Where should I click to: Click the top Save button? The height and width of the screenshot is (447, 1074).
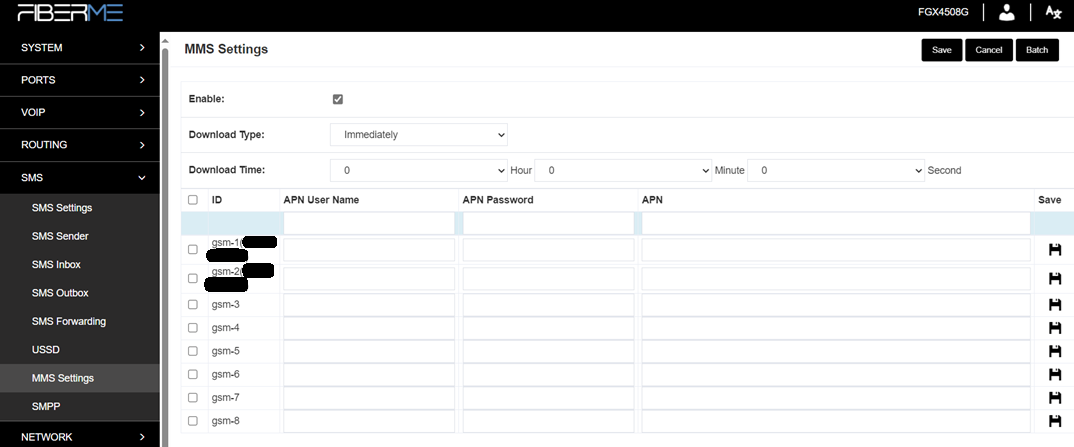[942, 50]
